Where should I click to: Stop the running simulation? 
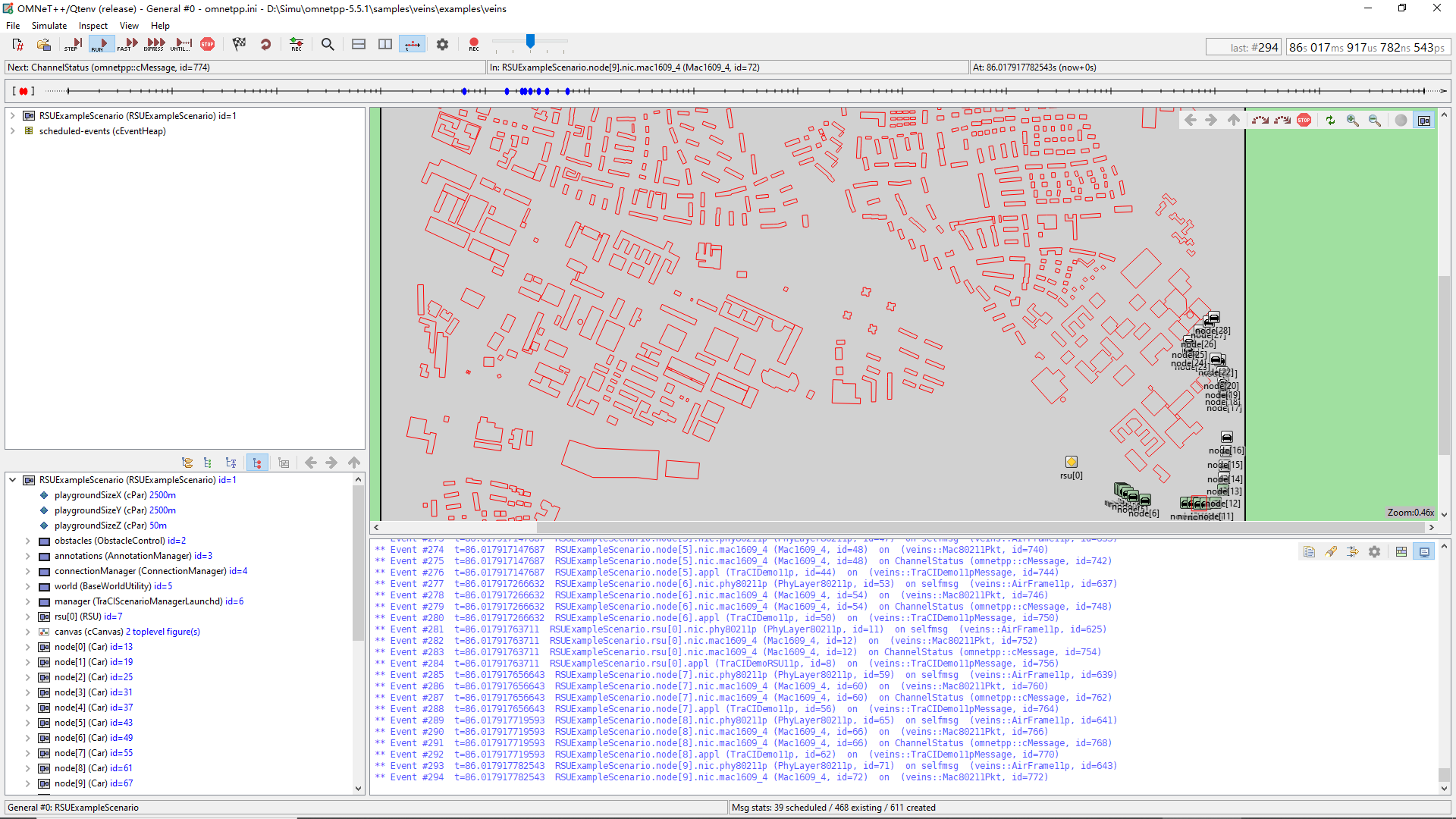207,44
